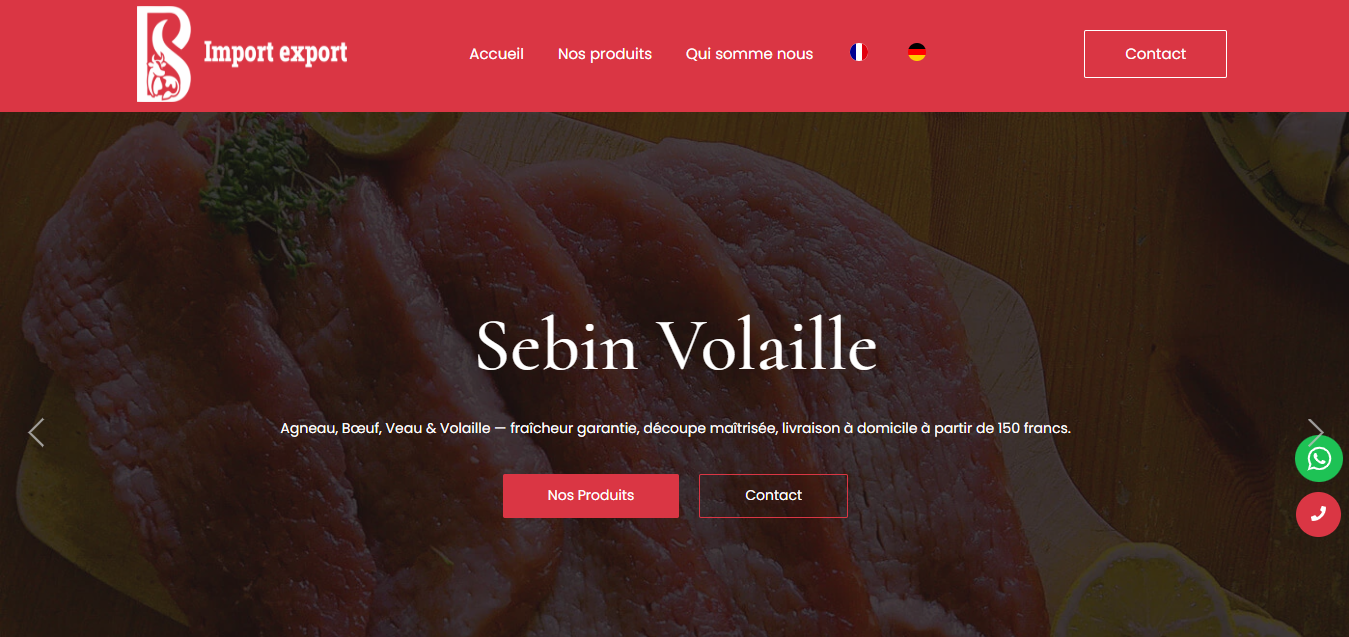Click the outlined Contact button in header
This screenshot has height=637, width=1349.
[1155, 54]
